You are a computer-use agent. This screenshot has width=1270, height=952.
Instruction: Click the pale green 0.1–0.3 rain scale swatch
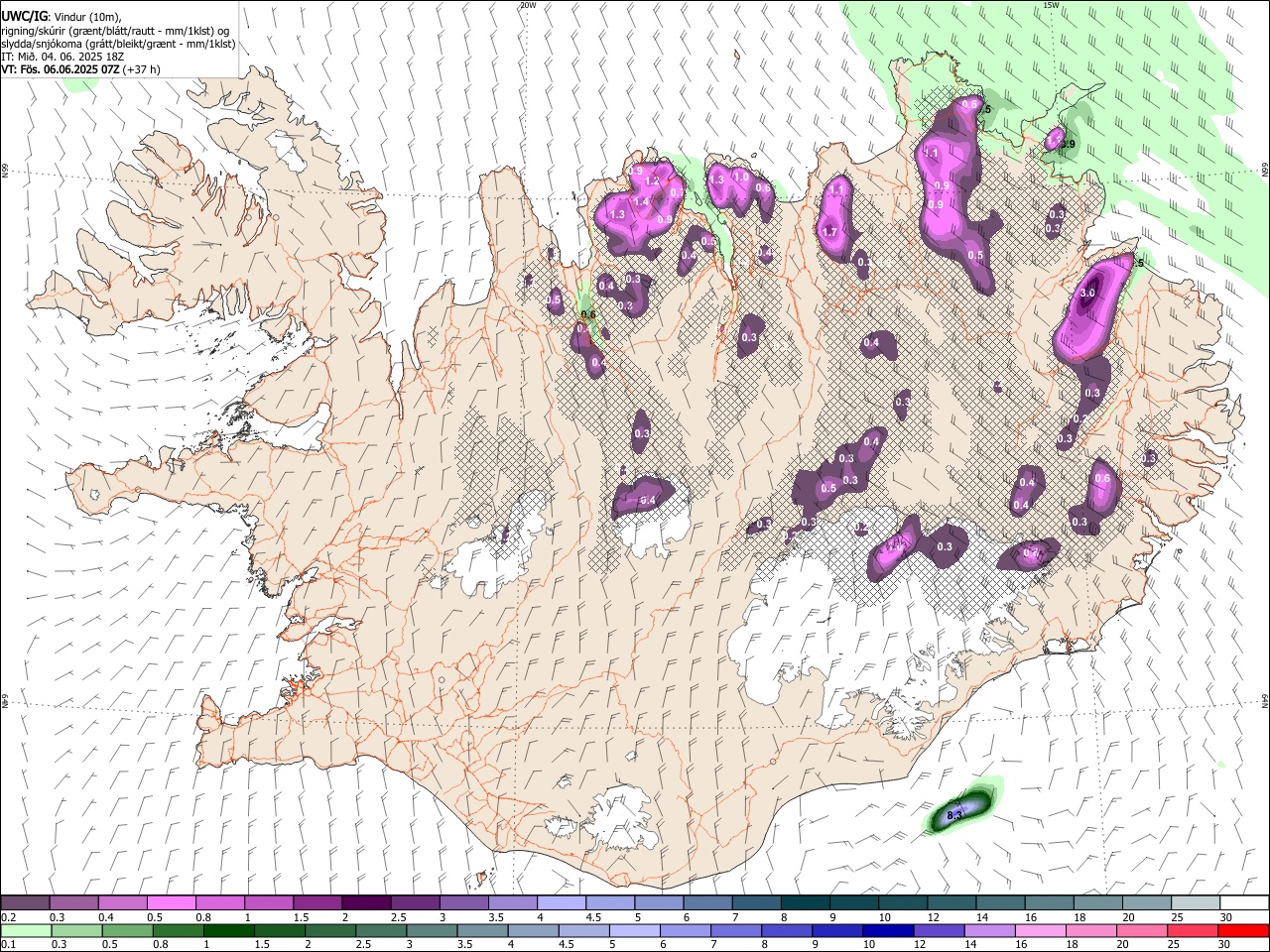26,930
